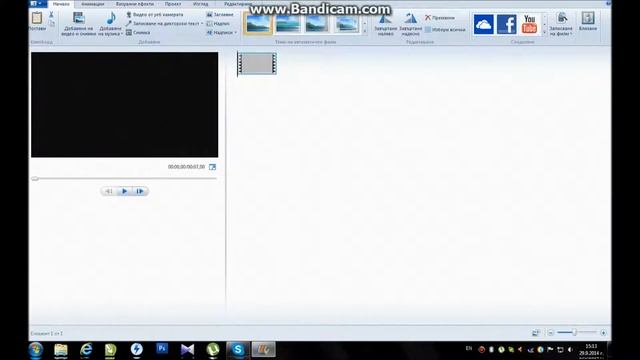Click the zoom in plus button
Screen dimensions: 640x360
[x=603, y=333]
